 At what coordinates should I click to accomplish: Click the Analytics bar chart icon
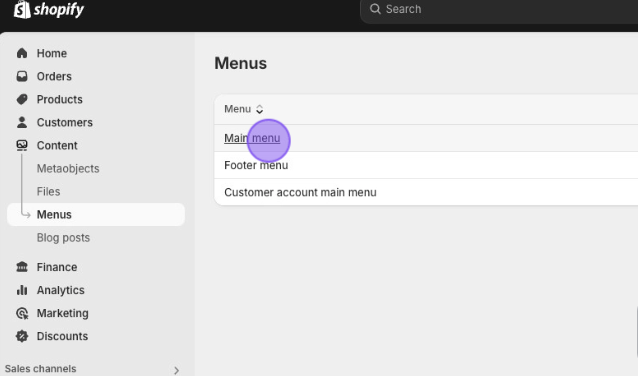pos(22,290)
